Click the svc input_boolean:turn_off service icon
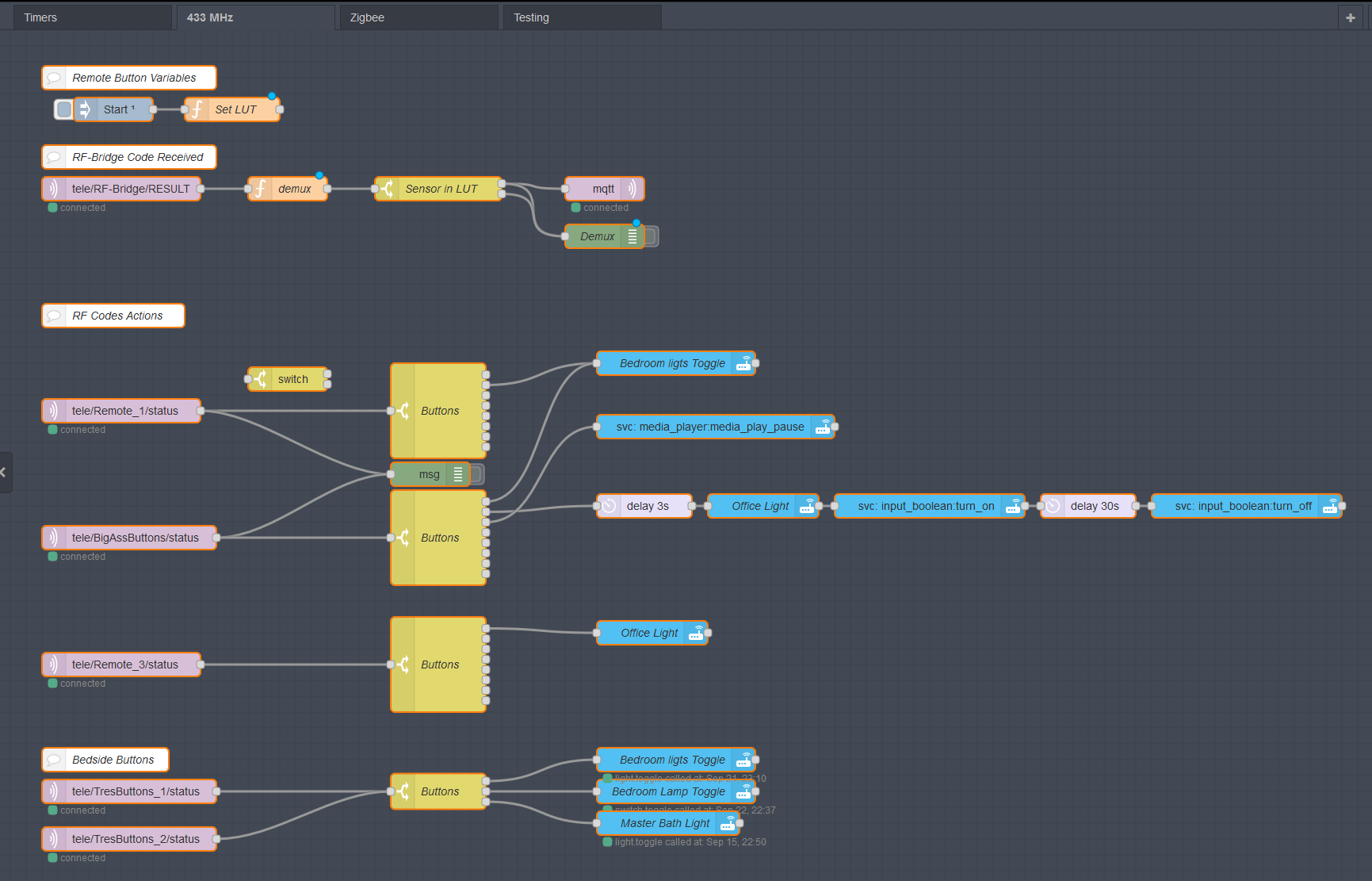The image size is (1372, 881). tap(1329, 506)
